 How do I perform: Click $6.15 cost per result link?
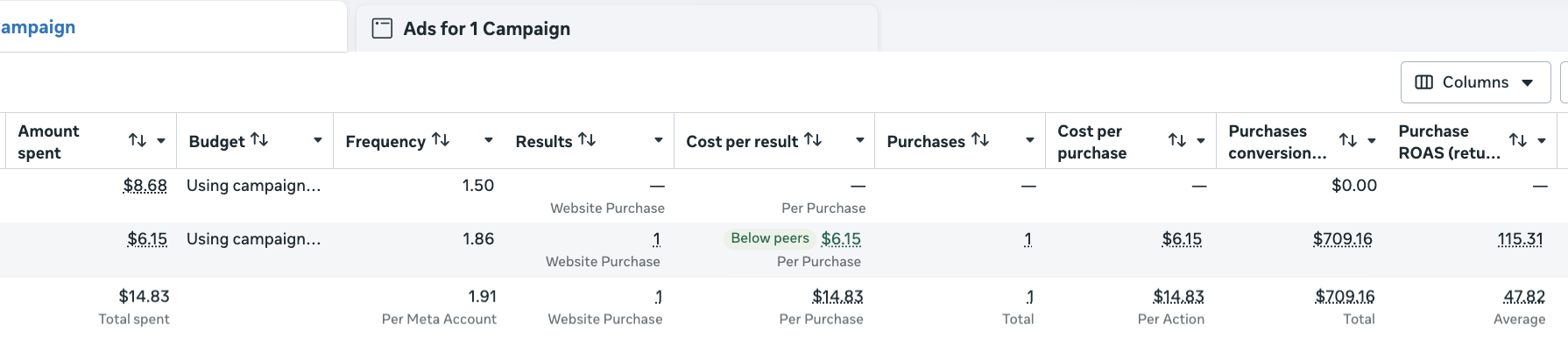click(841, 239)
